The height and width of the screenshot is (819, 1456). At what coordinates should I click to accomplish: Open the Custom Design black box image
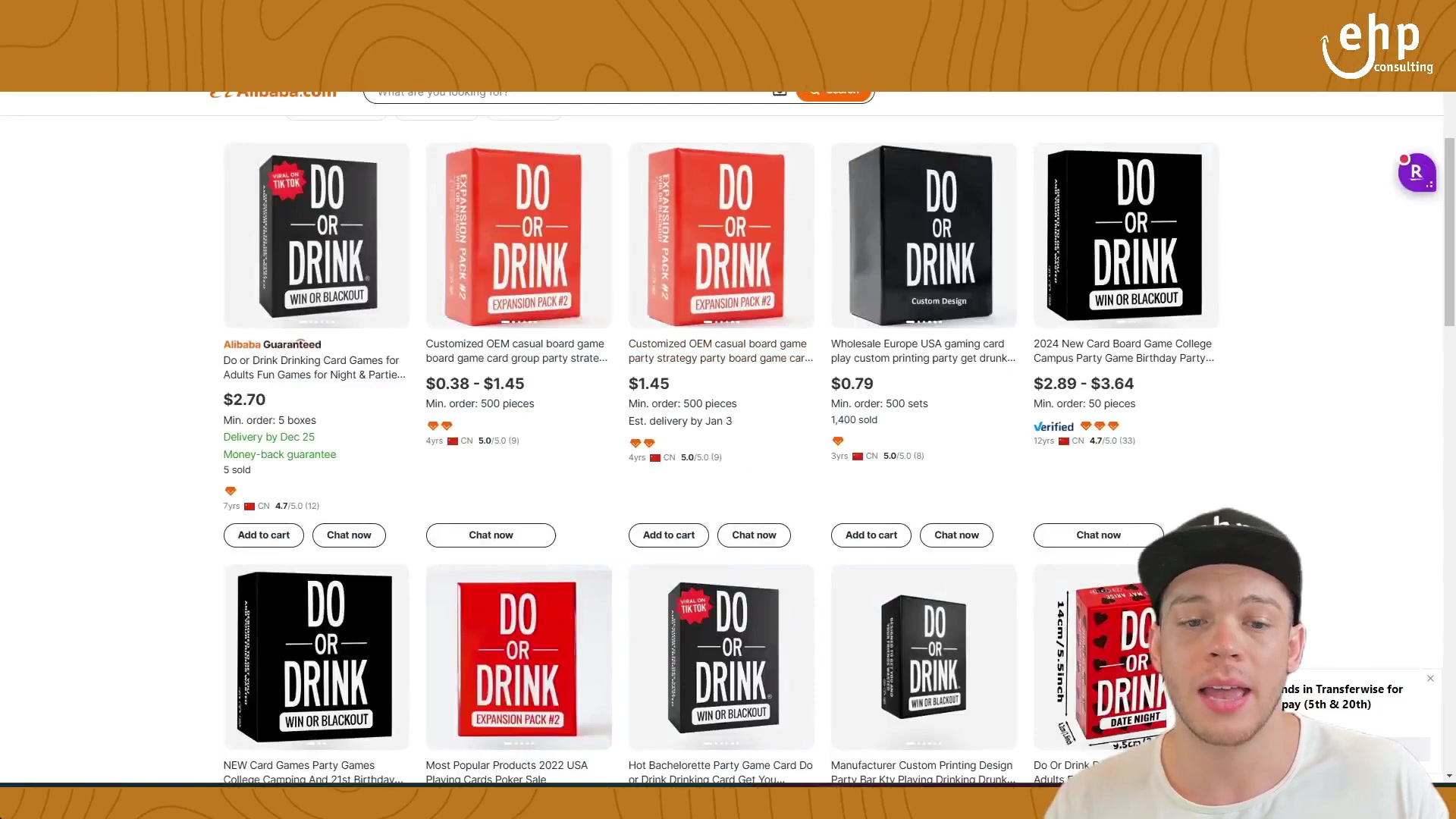[924, 235]
